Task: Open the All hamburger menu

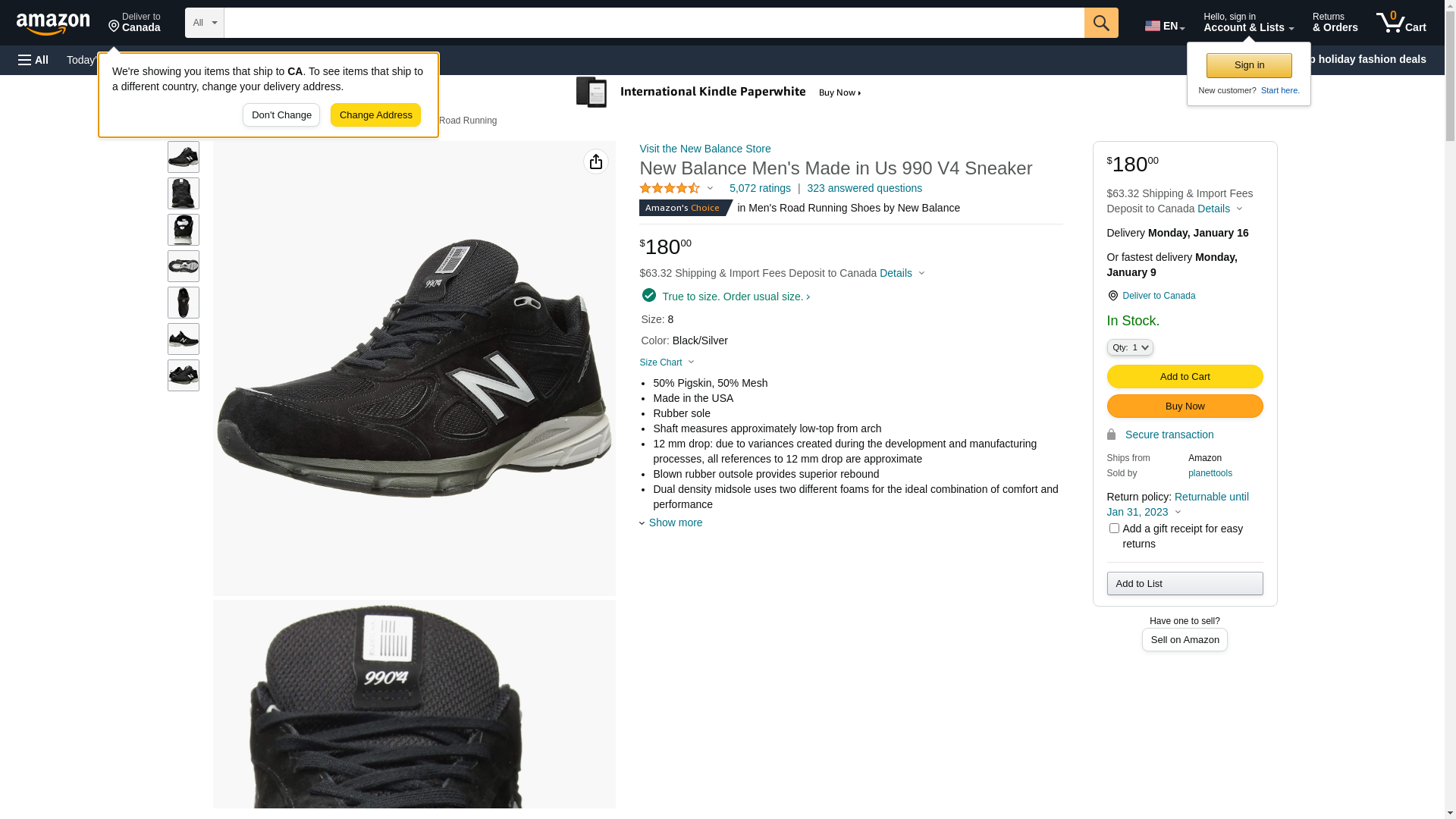Action: pyautogui.click(x=33, y=60)
